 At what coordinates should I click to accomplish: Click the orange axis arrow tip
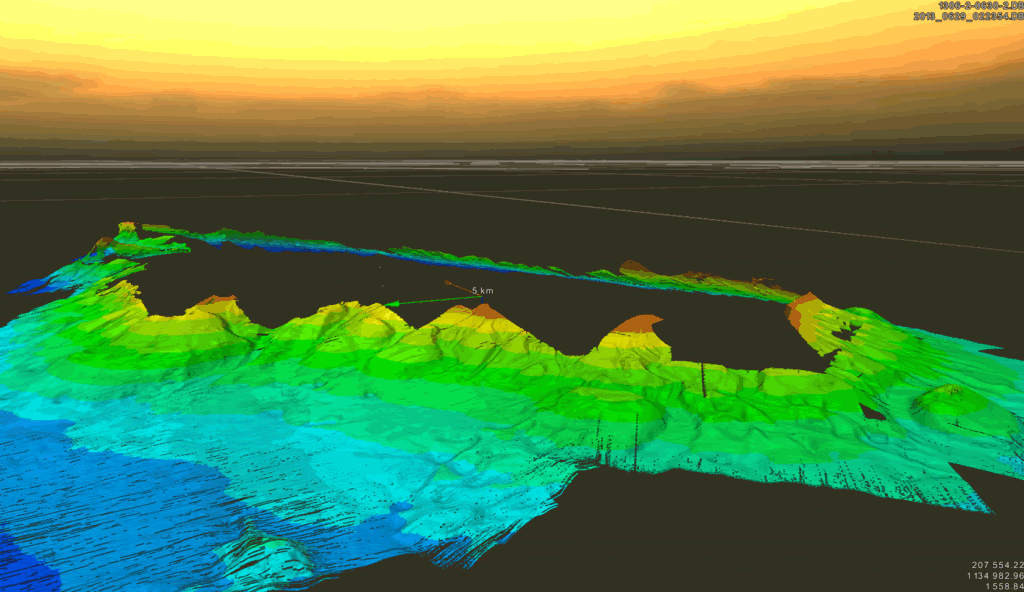pyautogui.click(x=447, y=283)
